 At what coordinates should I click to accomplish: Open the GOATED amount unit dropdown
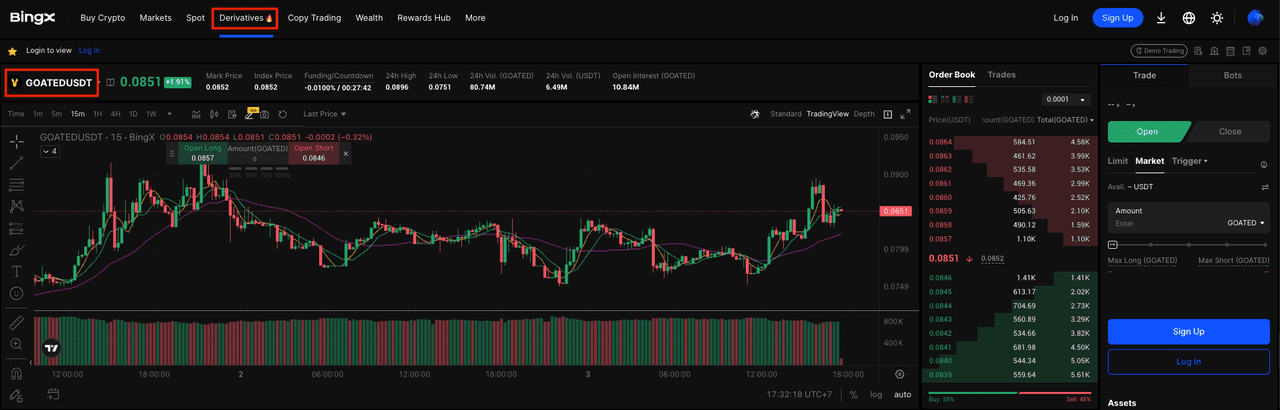(1246, 223)
